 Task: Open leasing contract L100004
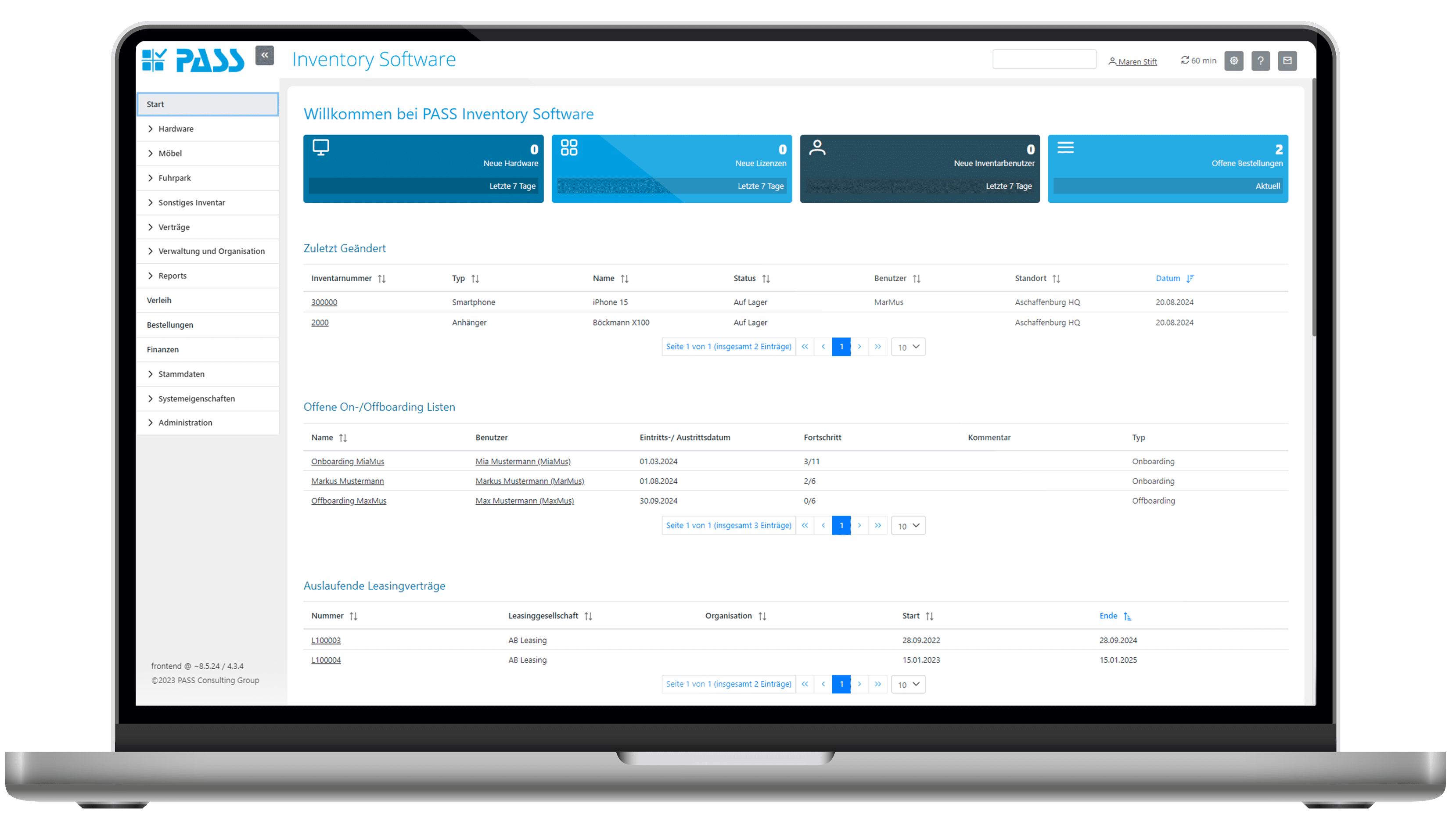(326, 661)
